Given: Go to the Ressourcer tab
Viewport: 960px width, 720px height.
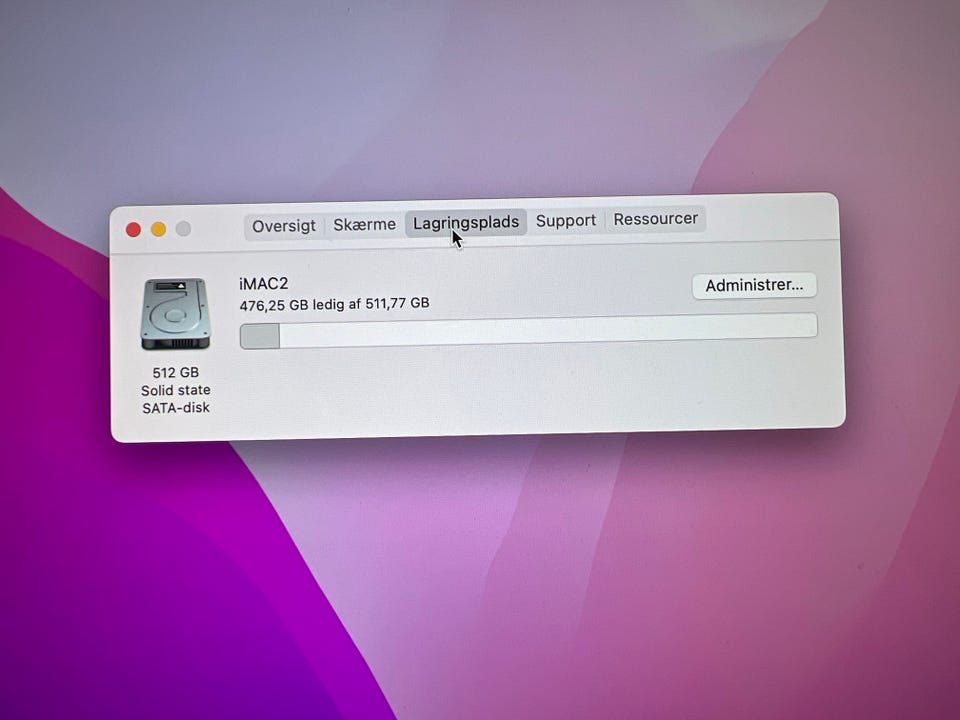Looking at the screenshot, I should [656, 219].
